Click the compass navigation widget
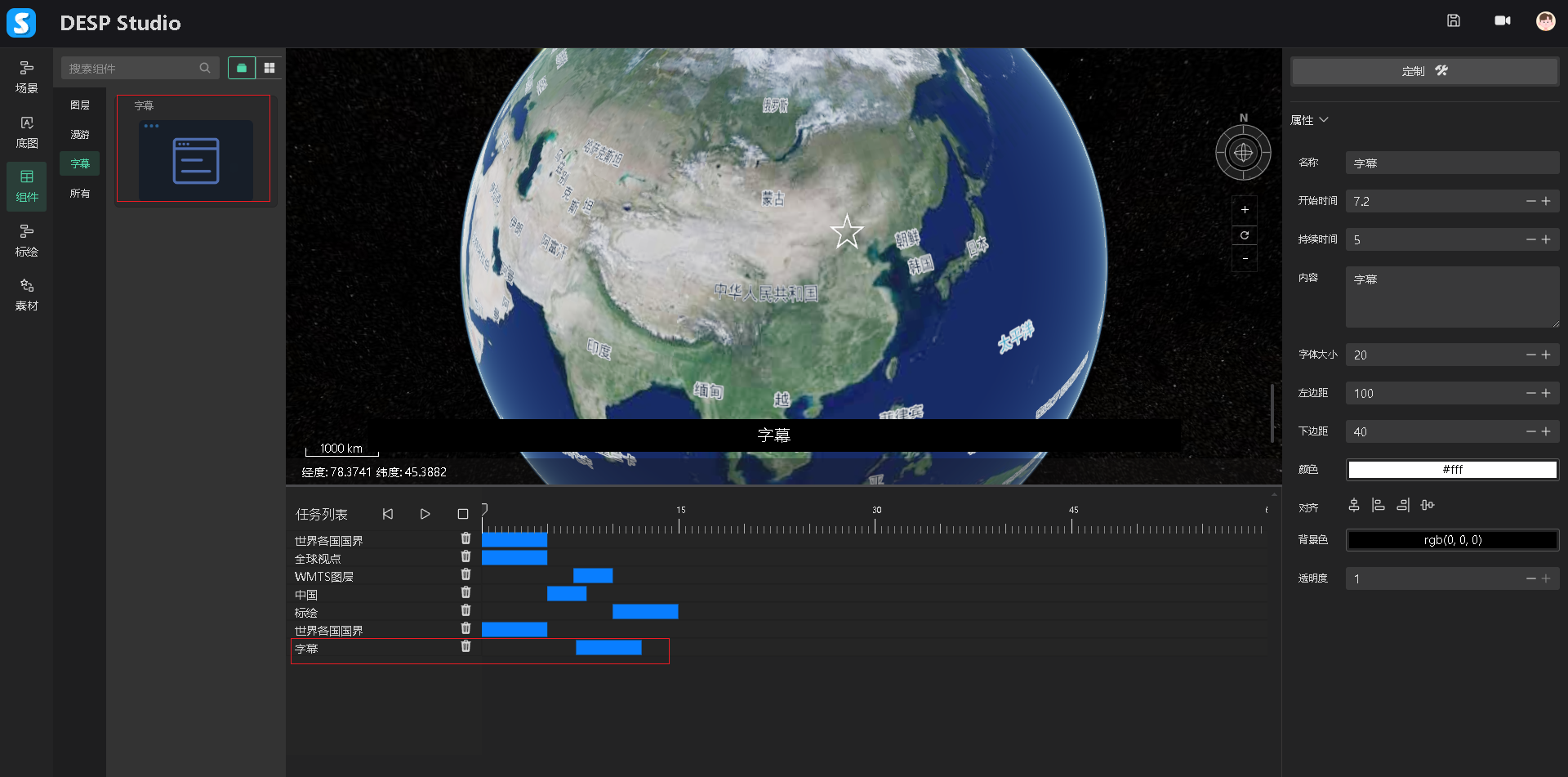Image resolution: width=1568 pixels, height=777 pixels. click(x=1243, y=153)
